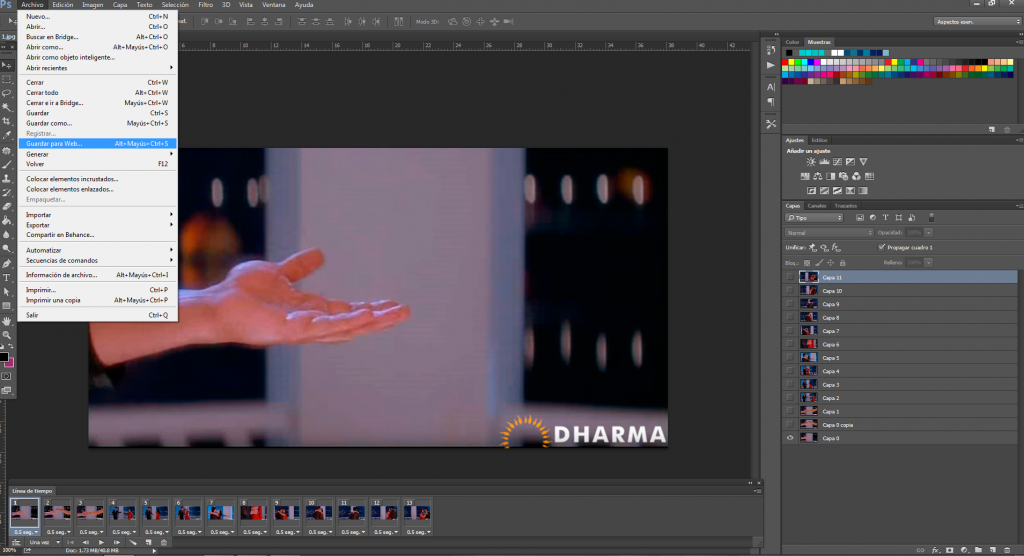Open the Tipo layer filter dropdown
1024x556 pixels.
(x=814, y=218)
